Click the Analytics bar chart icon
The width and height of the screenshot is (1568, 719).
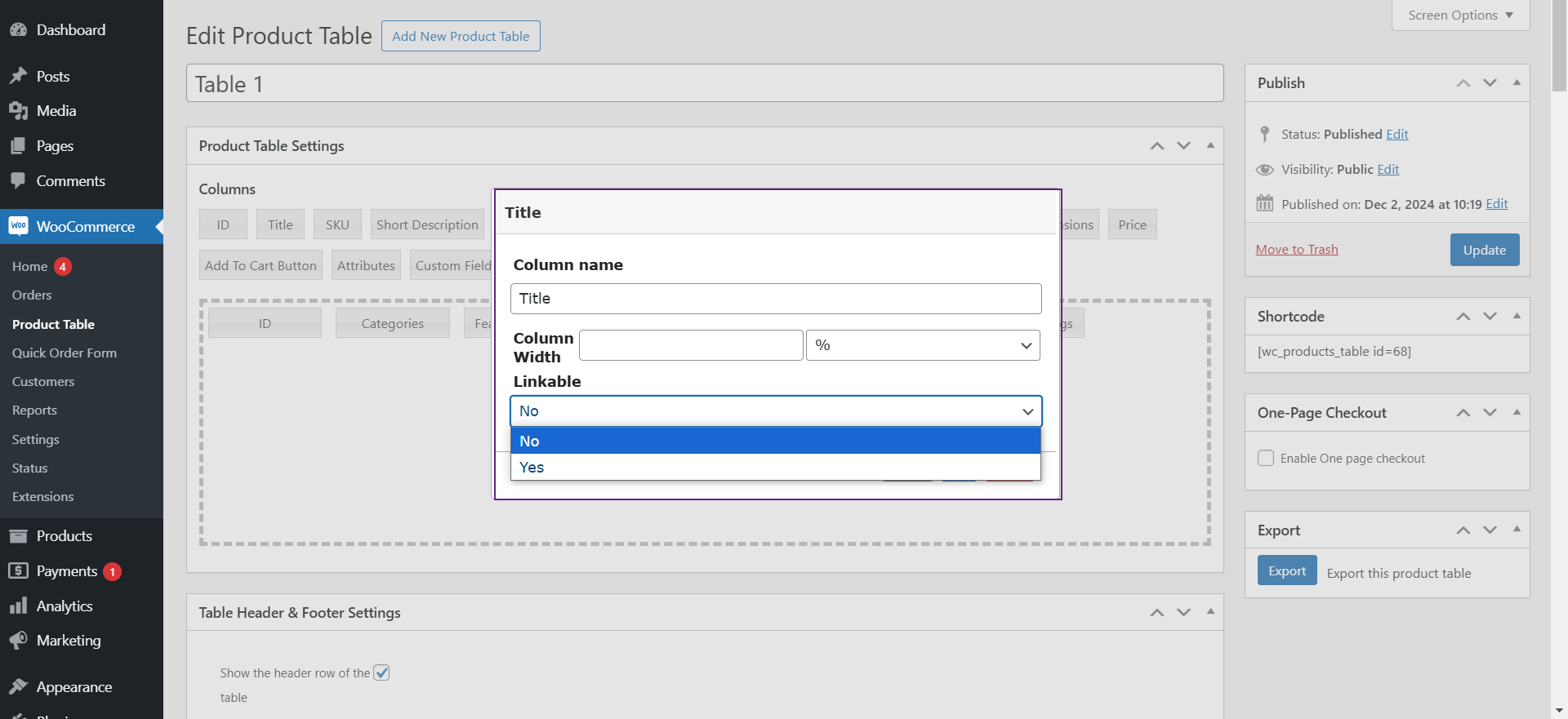pos(18,606)
